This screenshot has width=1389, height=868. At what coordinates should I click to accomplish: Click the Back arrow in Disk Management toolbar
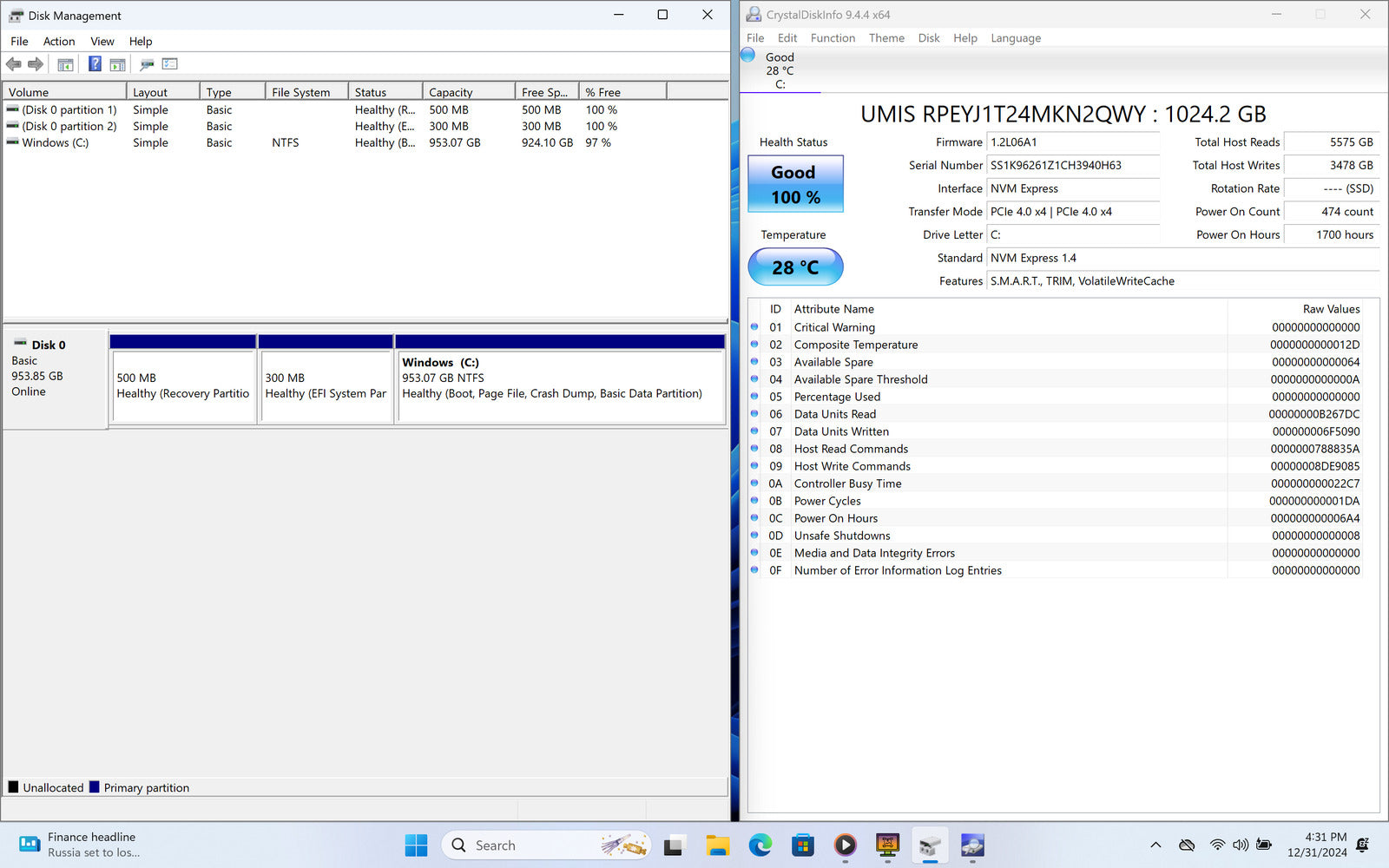[14, 64]
